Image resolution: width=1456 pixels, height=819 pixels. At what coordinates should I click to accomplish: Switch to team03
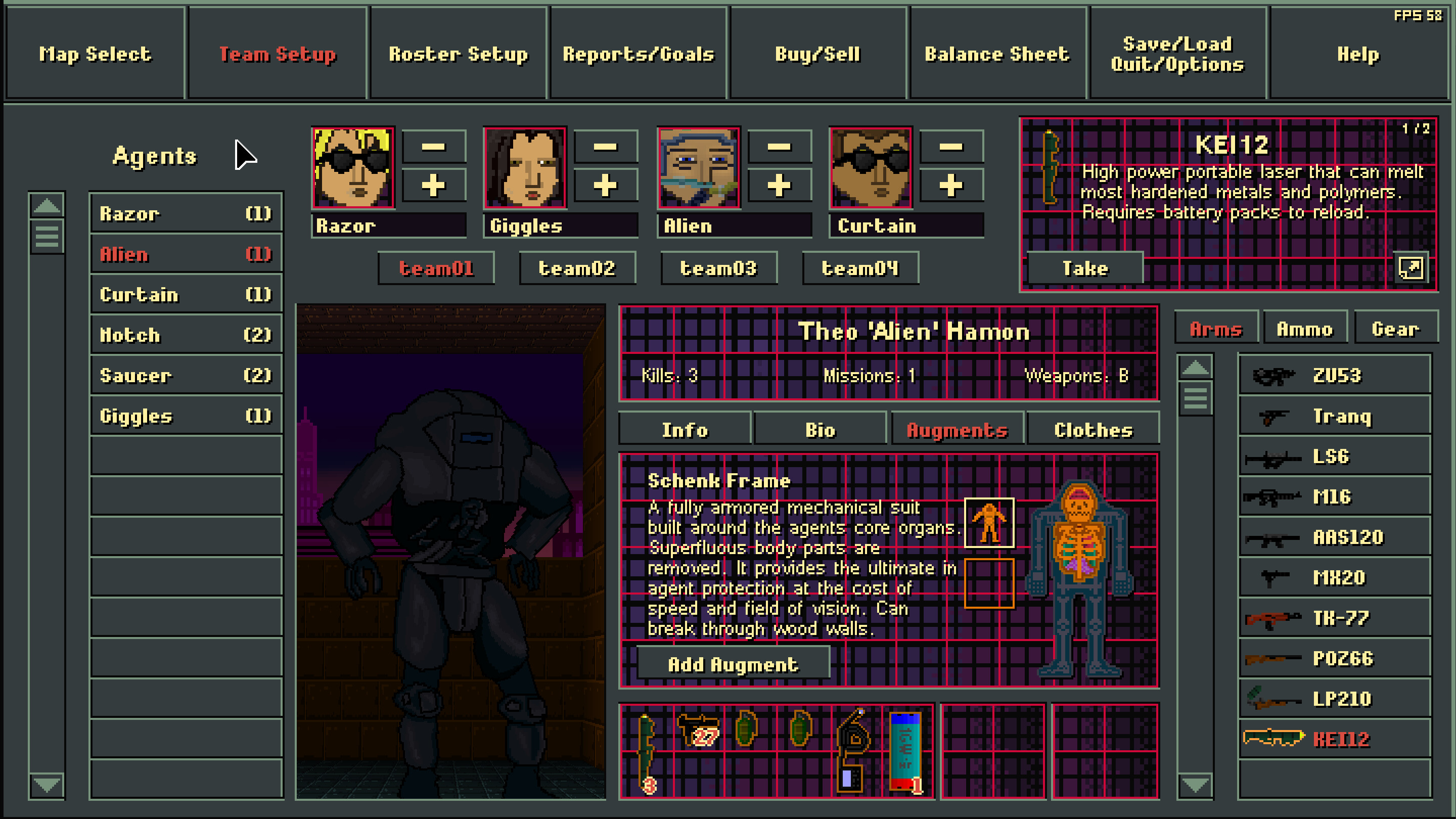click(718, 268)
